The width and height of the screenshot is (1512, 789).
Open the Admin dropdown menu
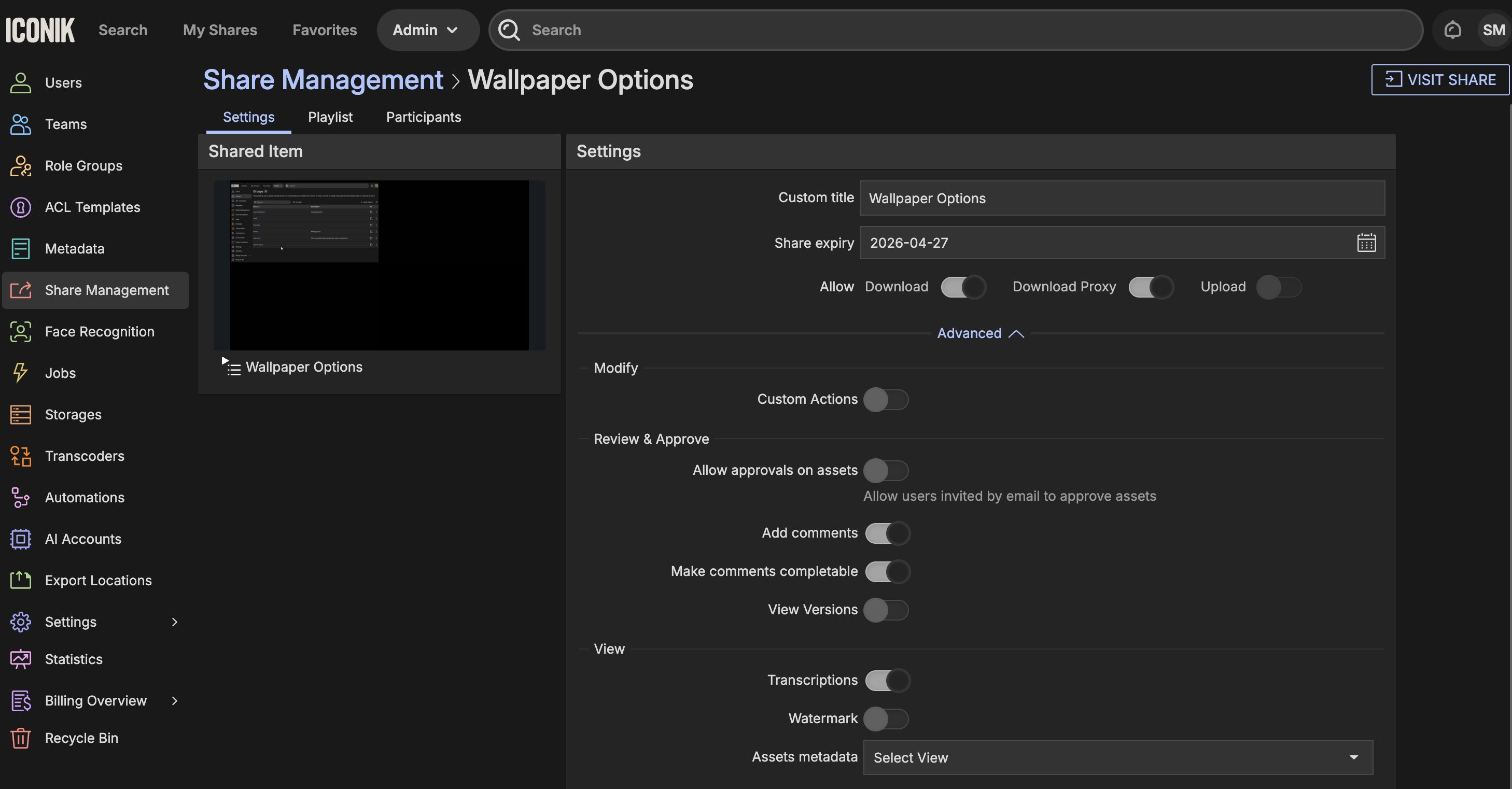(426, 30)
